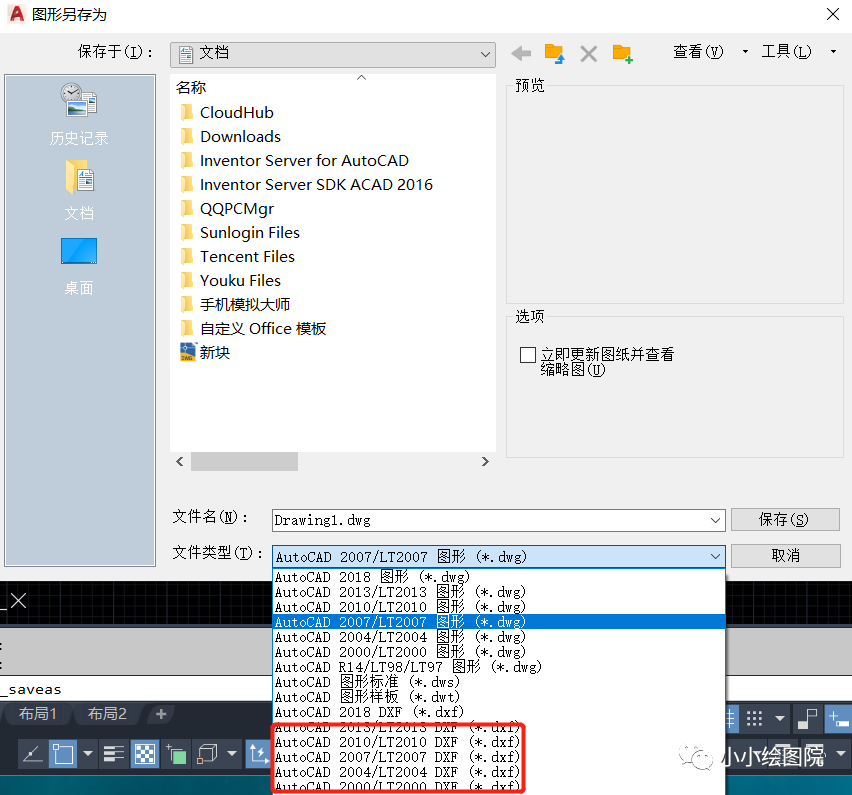Click the 取消 button
The width and height of the screenshot is (852, 795).
coord(785,556)
